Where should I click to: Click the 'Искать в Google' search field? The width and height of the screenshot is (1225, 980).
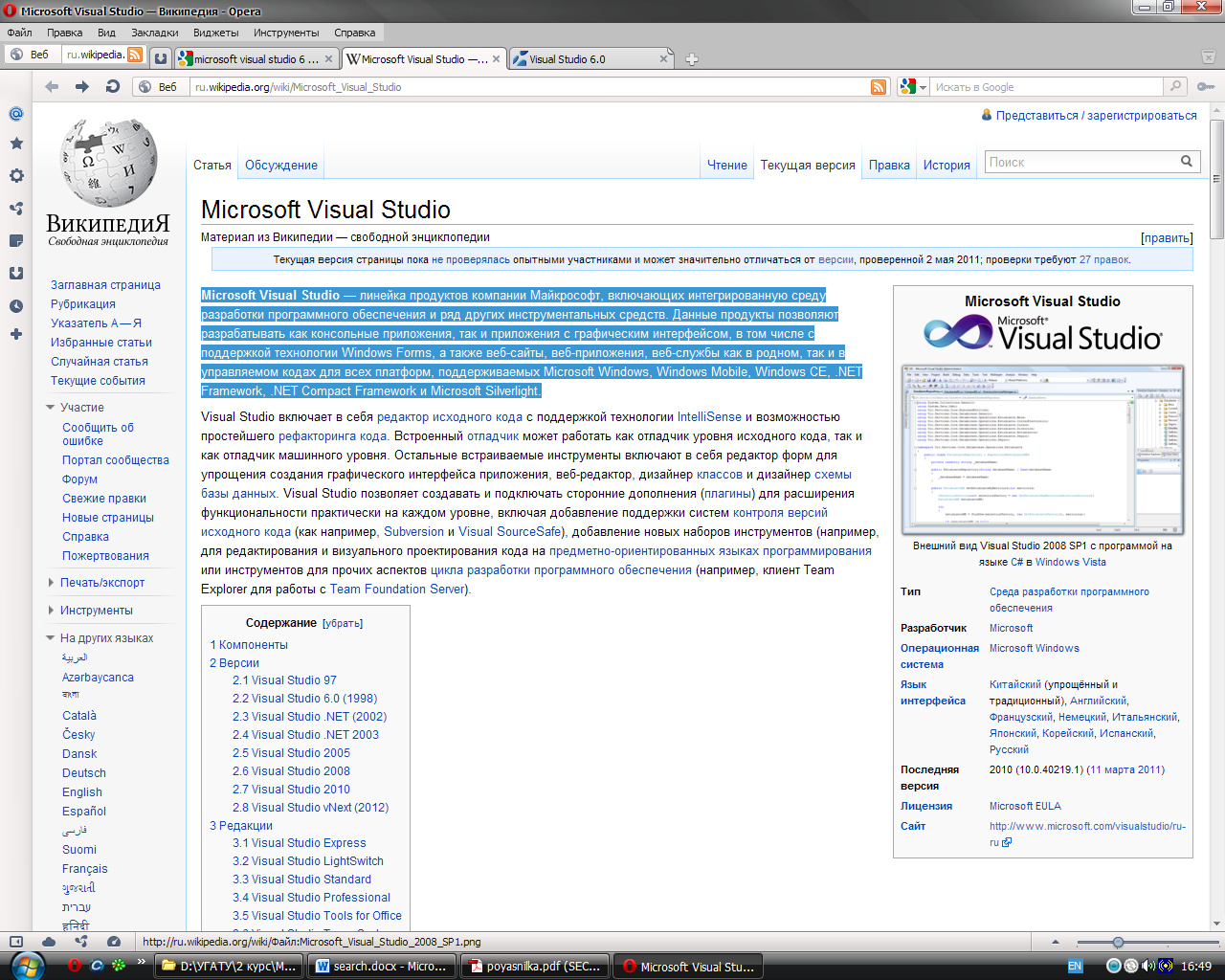1047,87
